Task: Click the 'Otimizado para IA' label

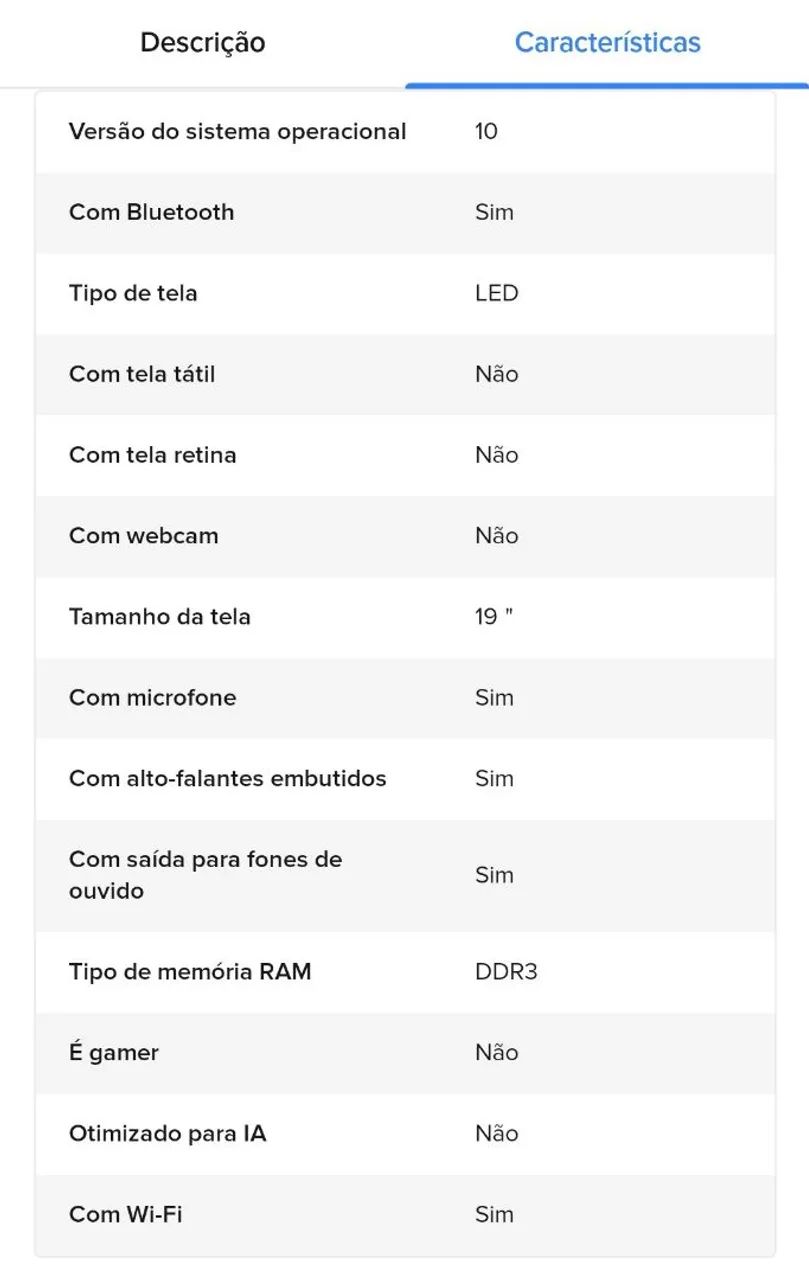Action: tap(167, 1134)
